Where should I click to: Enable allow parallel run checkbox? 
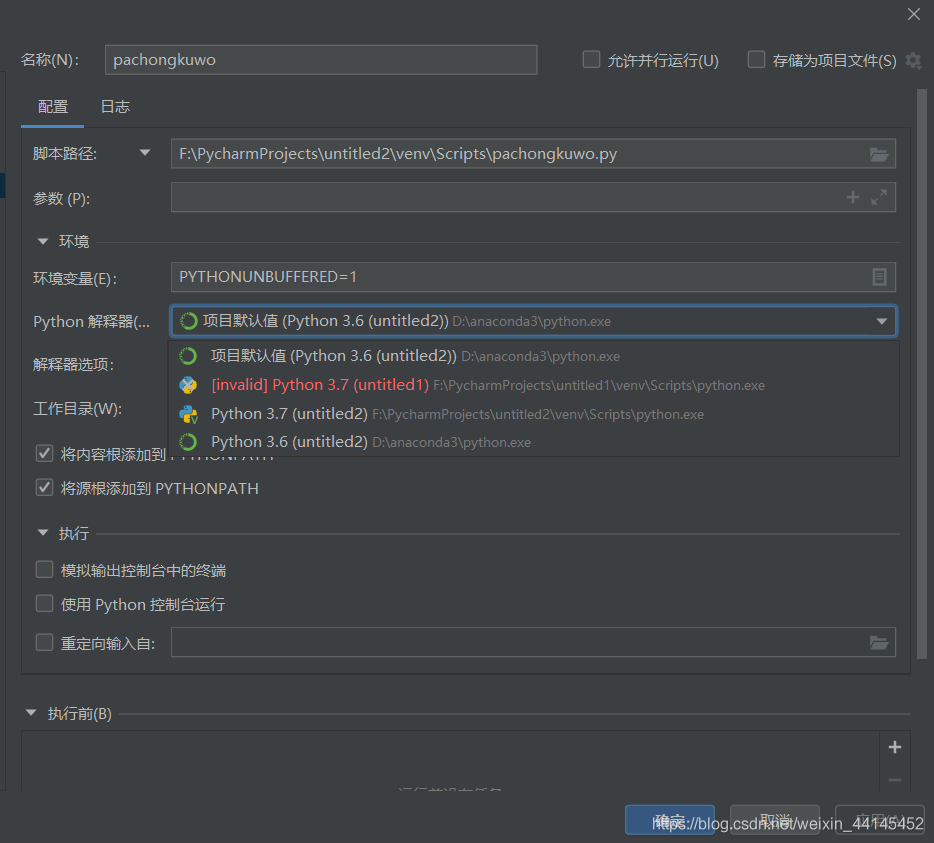592,60
